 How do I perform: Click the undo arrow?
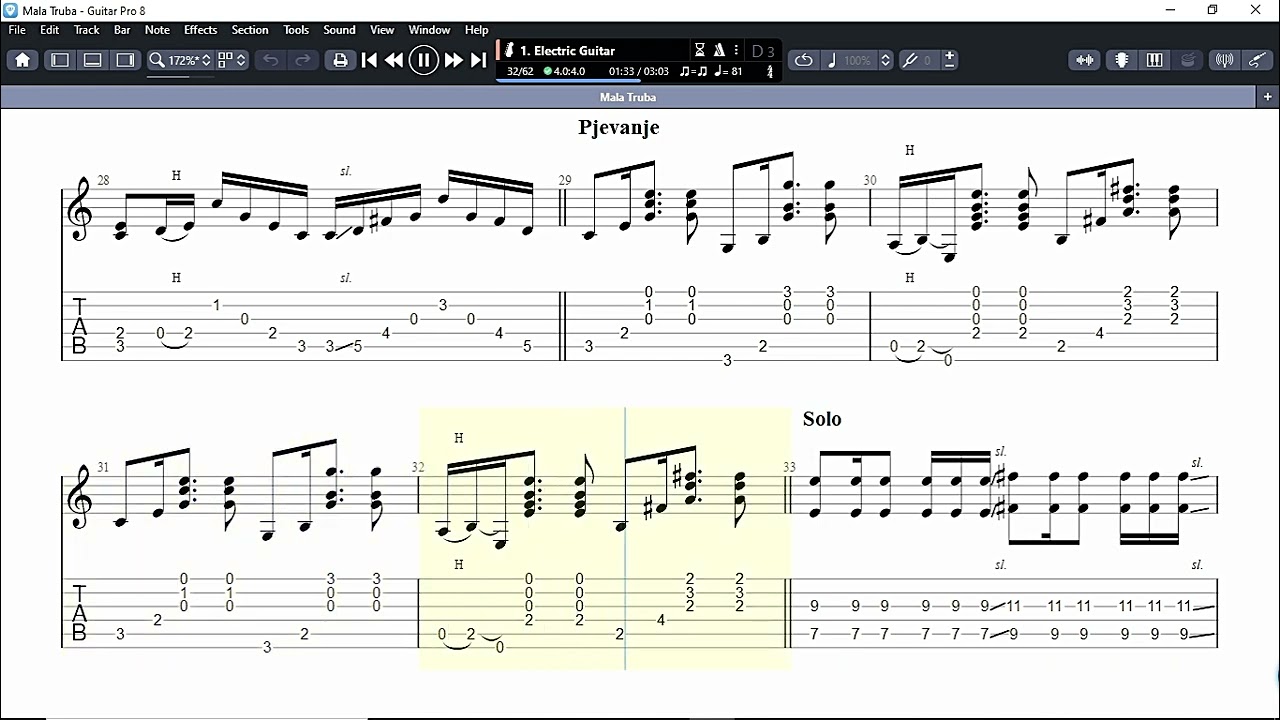click(x=270, y=60)
